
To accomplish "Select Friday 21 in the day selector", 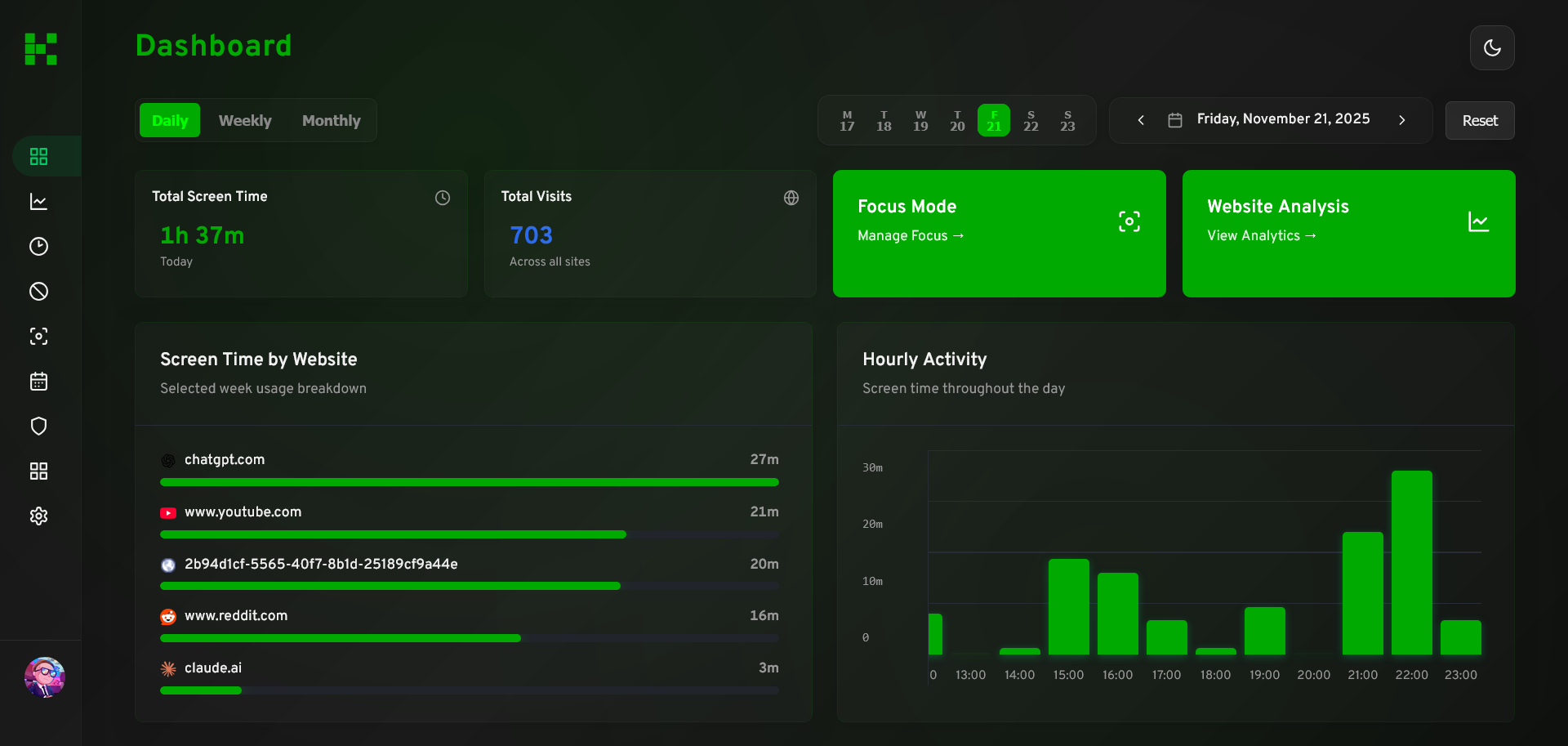I will click(x=994, y=119).
